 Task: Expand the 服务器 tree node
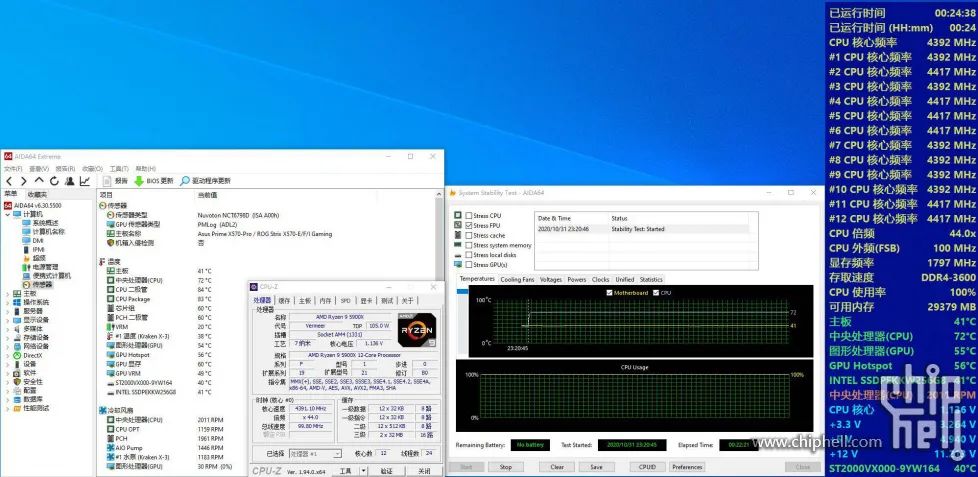[7, 311]
